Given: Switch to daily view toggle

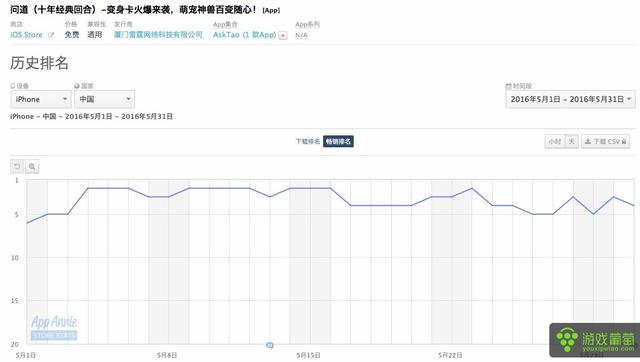Looking at the screenshot, I should tap(571, 141).
